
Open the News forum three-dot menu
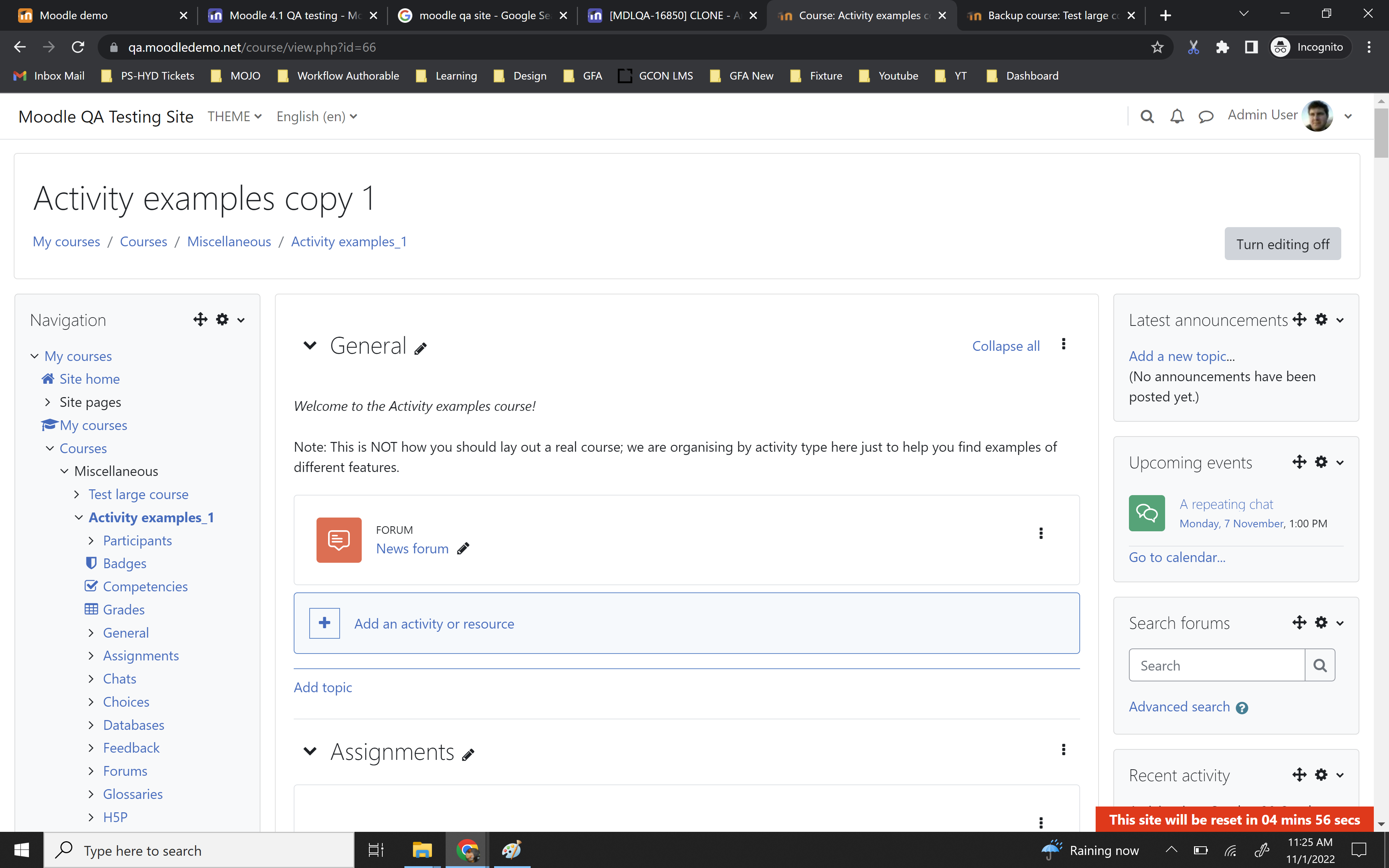1041,533
